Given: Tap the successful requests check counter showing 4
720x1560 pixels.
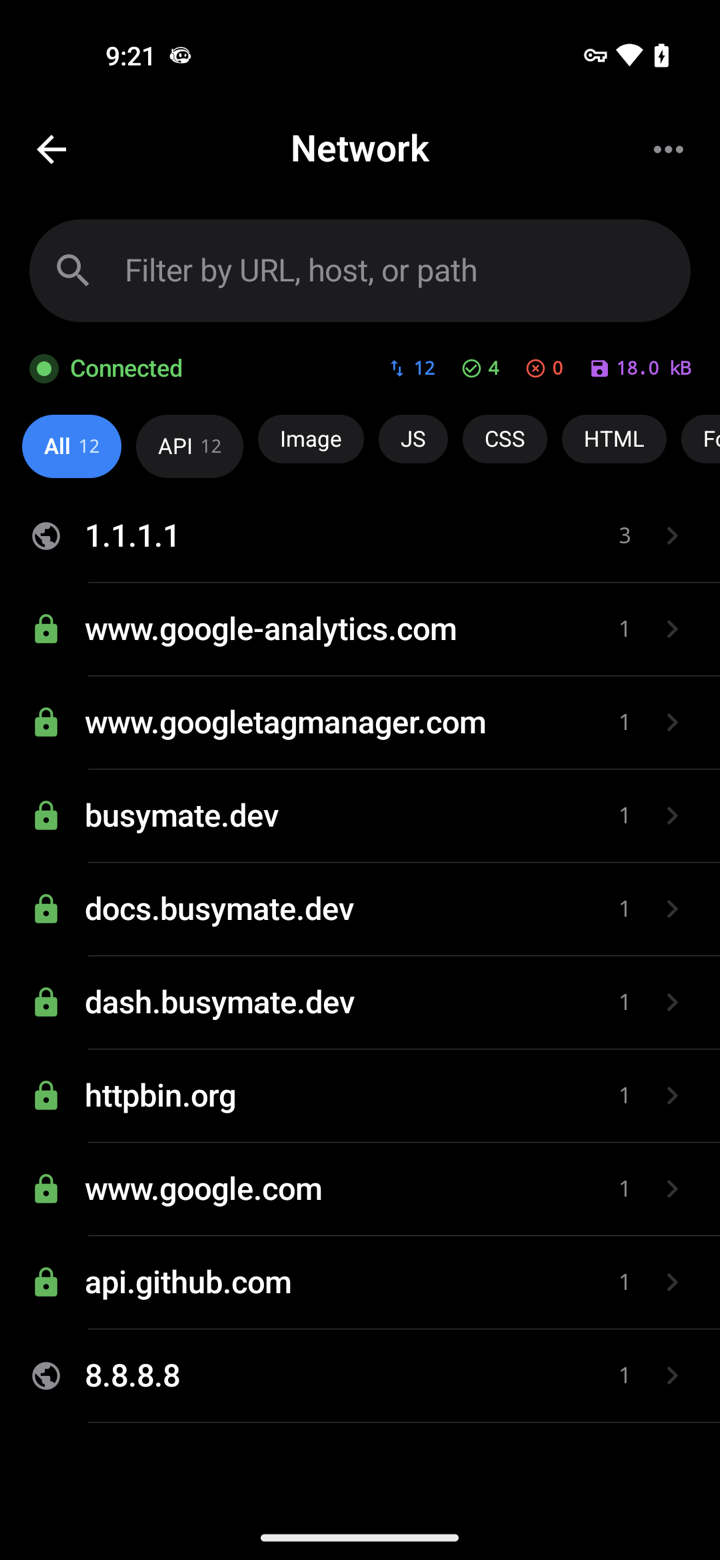Looking at the screenshot, I should tap(481, 369).
